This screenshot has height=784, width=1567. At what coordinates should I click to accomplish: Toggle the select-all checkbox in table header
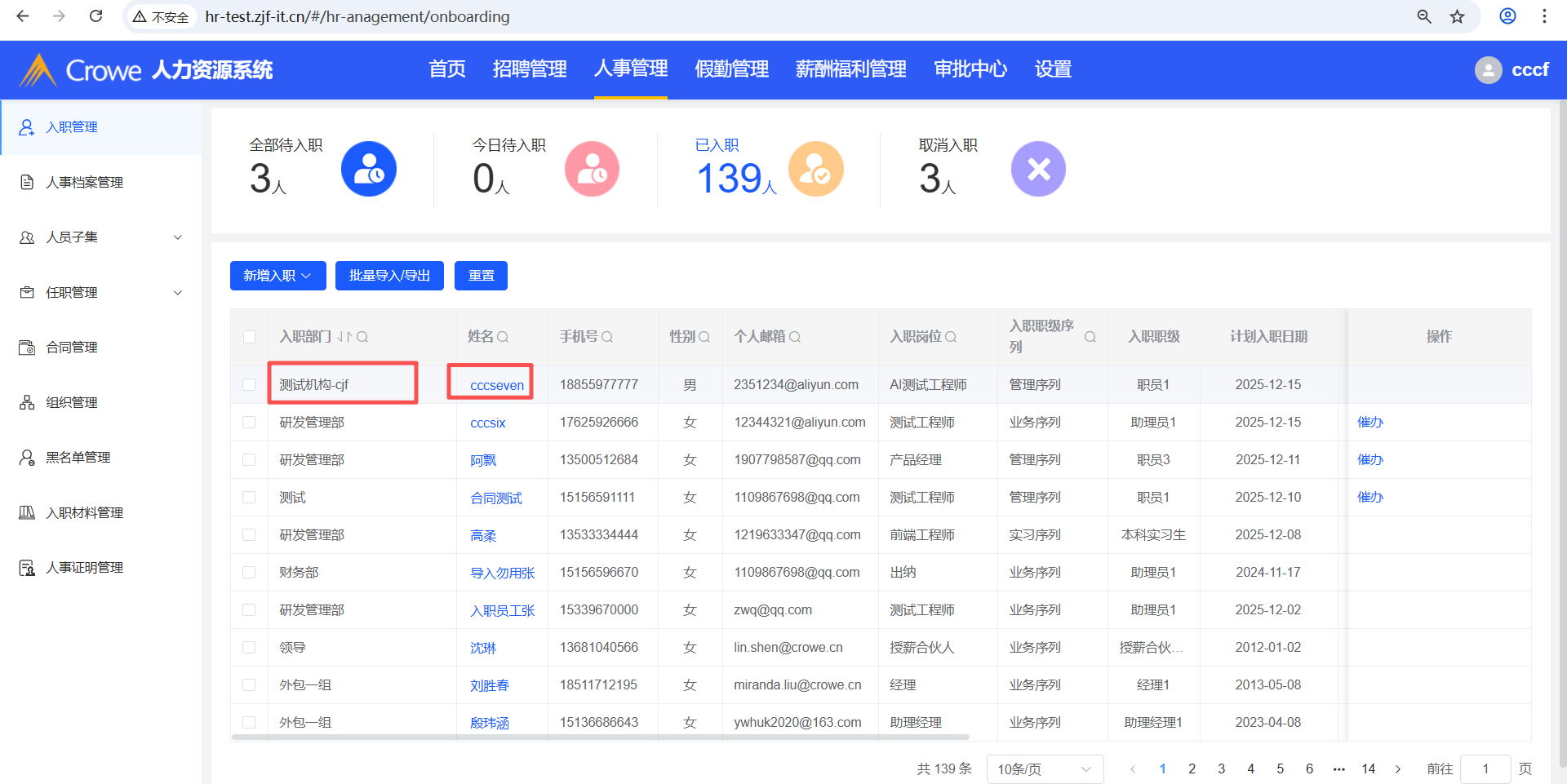(250, 337)
